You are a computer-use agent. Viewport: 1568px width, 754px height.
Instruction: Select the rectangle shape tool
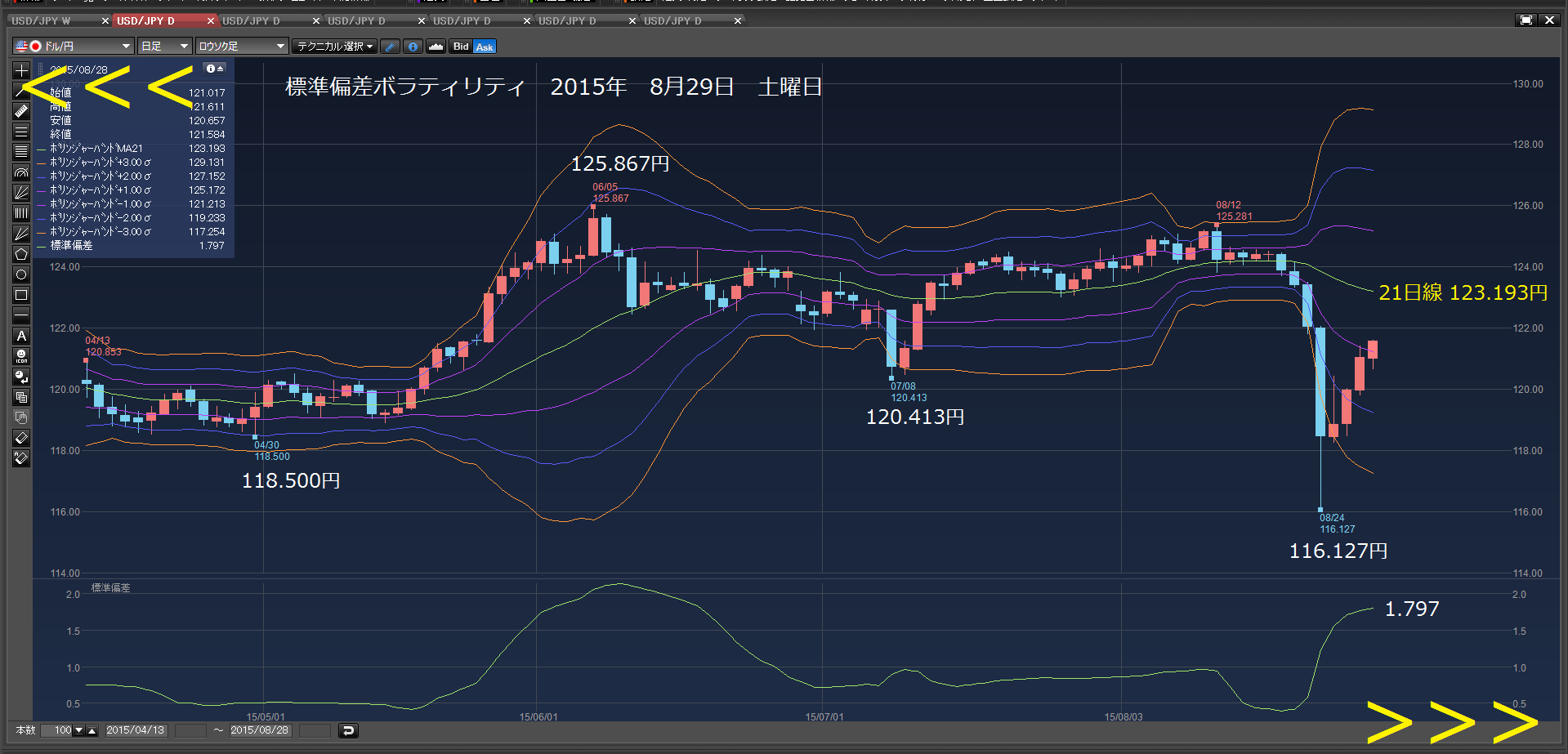point(21,295)
